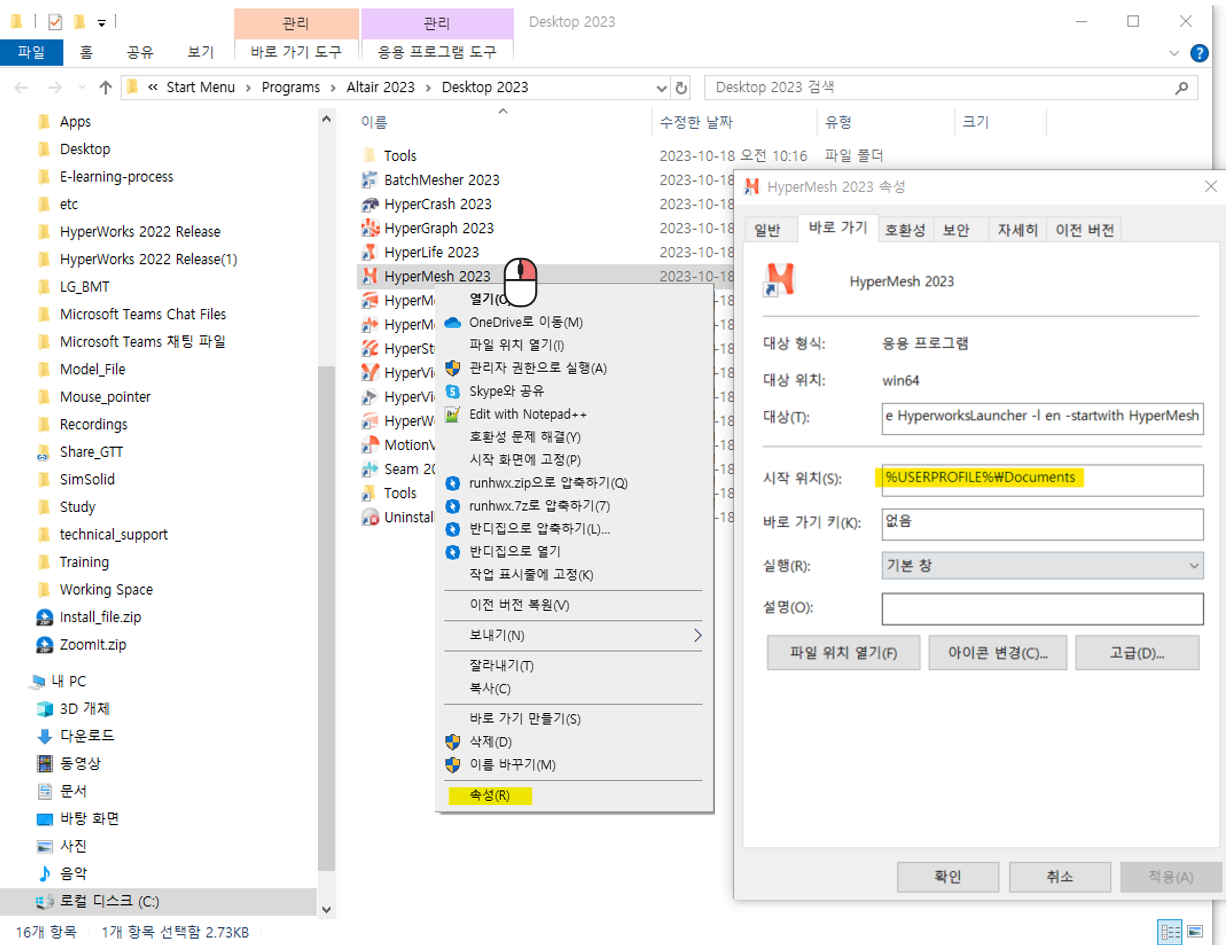Select the Microsoft Teams Chat Files folder
The height and width of the screenshot is (945, 1228).
pyautogui.click(x=143, y=314)
